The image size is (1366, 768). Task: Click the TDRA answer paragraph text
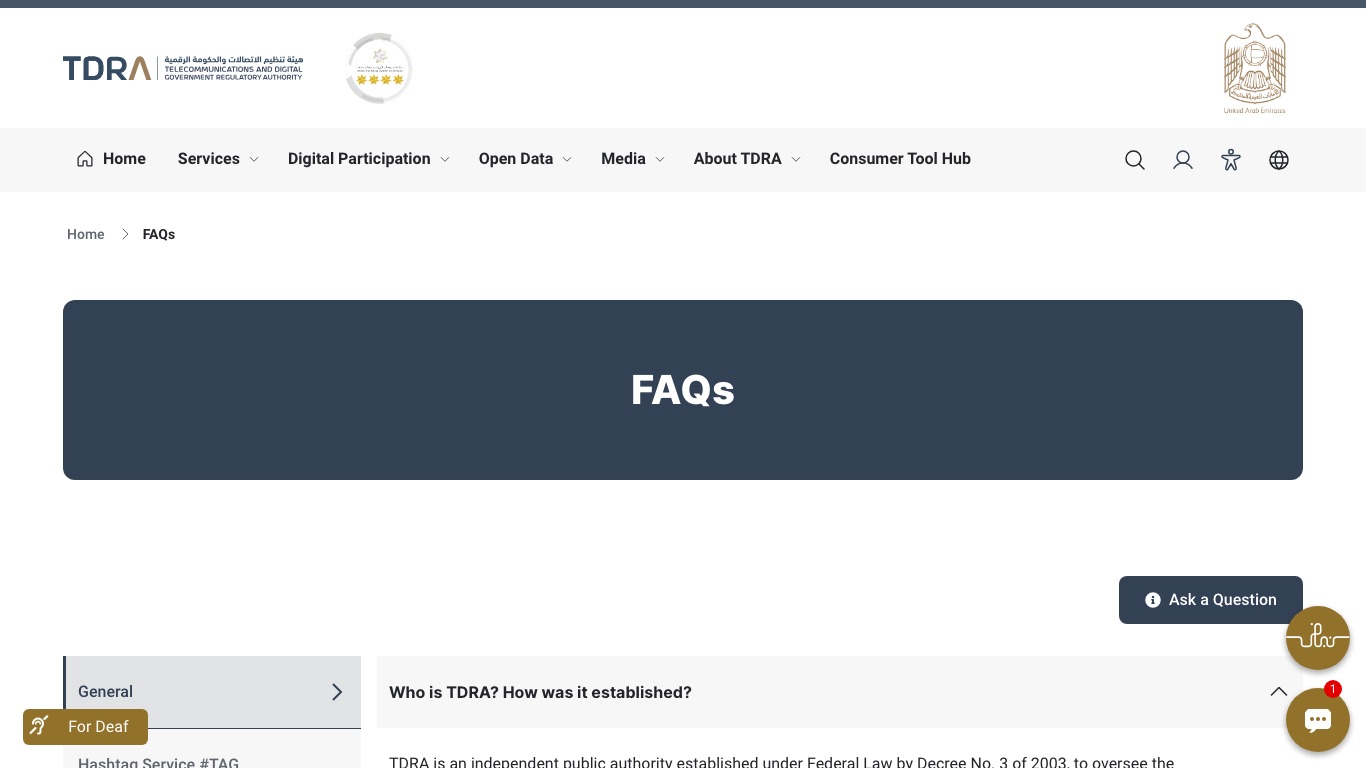pyautogui.click(x=781, y=762)
